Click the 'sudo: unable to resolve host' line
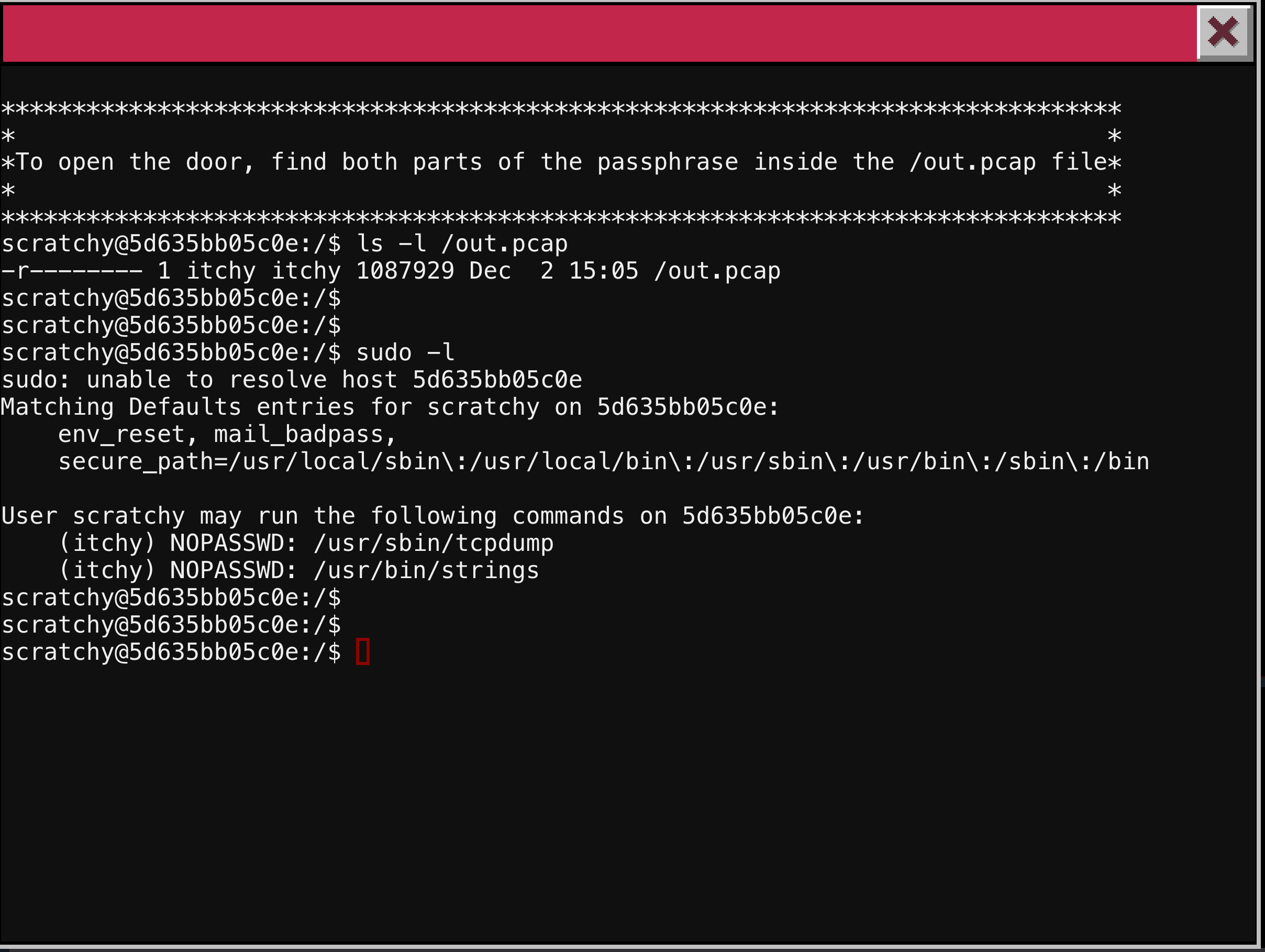The image size is (1265, 952). (x=292, y=380)
